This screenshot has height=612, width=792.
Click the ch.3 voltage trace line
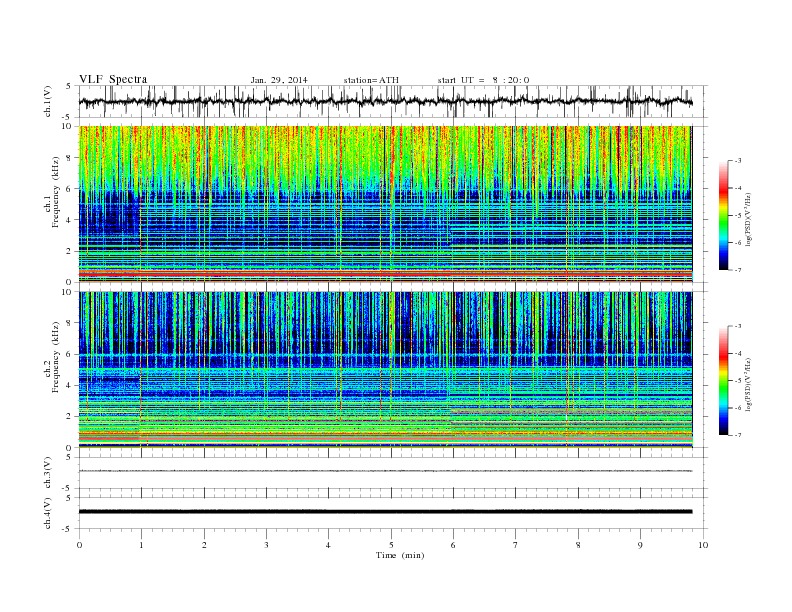[x=385, y=471]
